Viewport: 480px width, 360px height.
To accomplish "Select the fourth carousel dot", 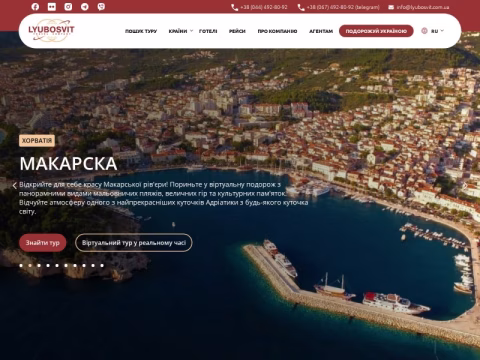I will [x=48, y=266].
